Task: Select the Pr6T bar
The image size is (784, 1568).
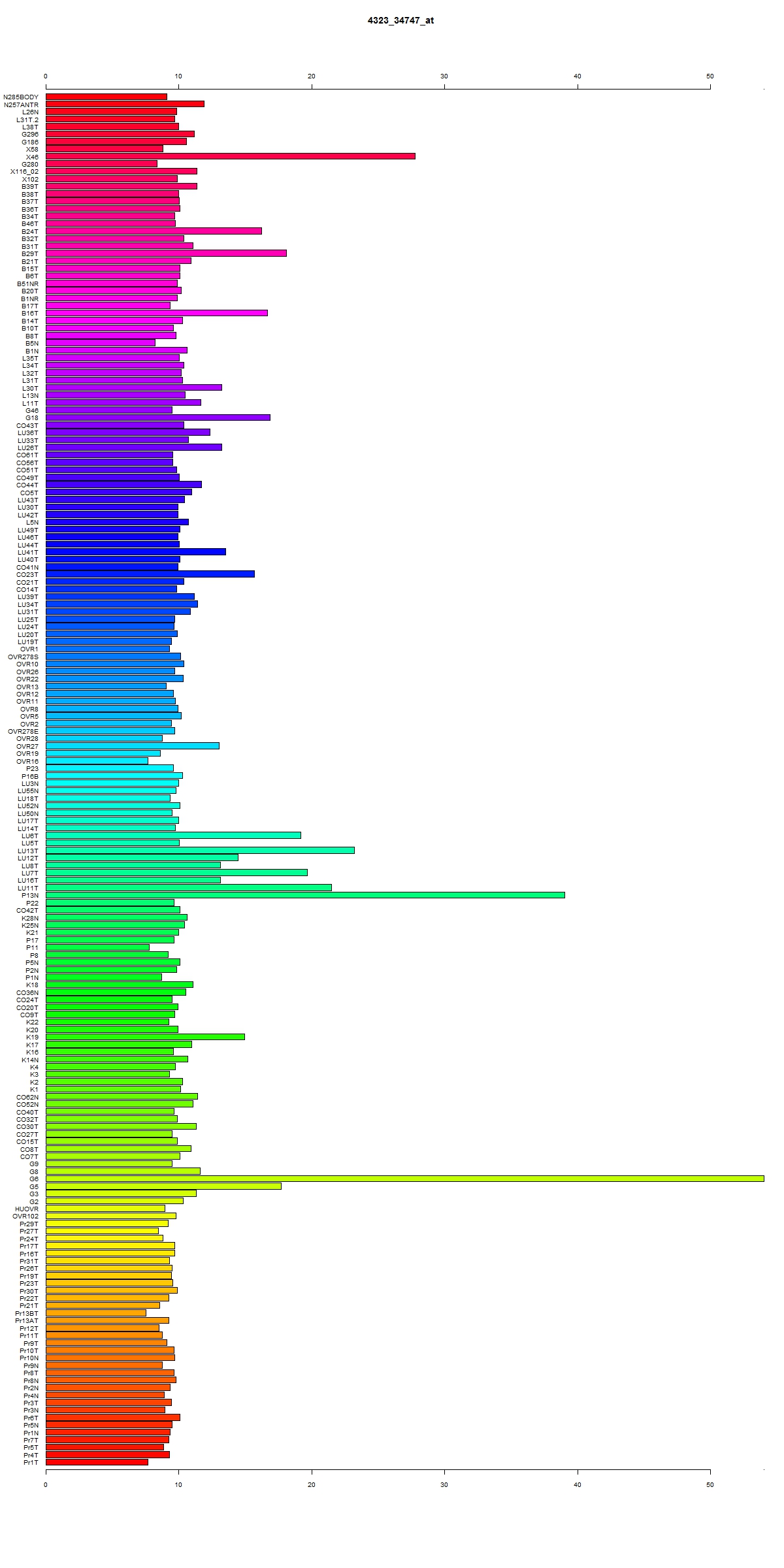Action: (113, 1418)
